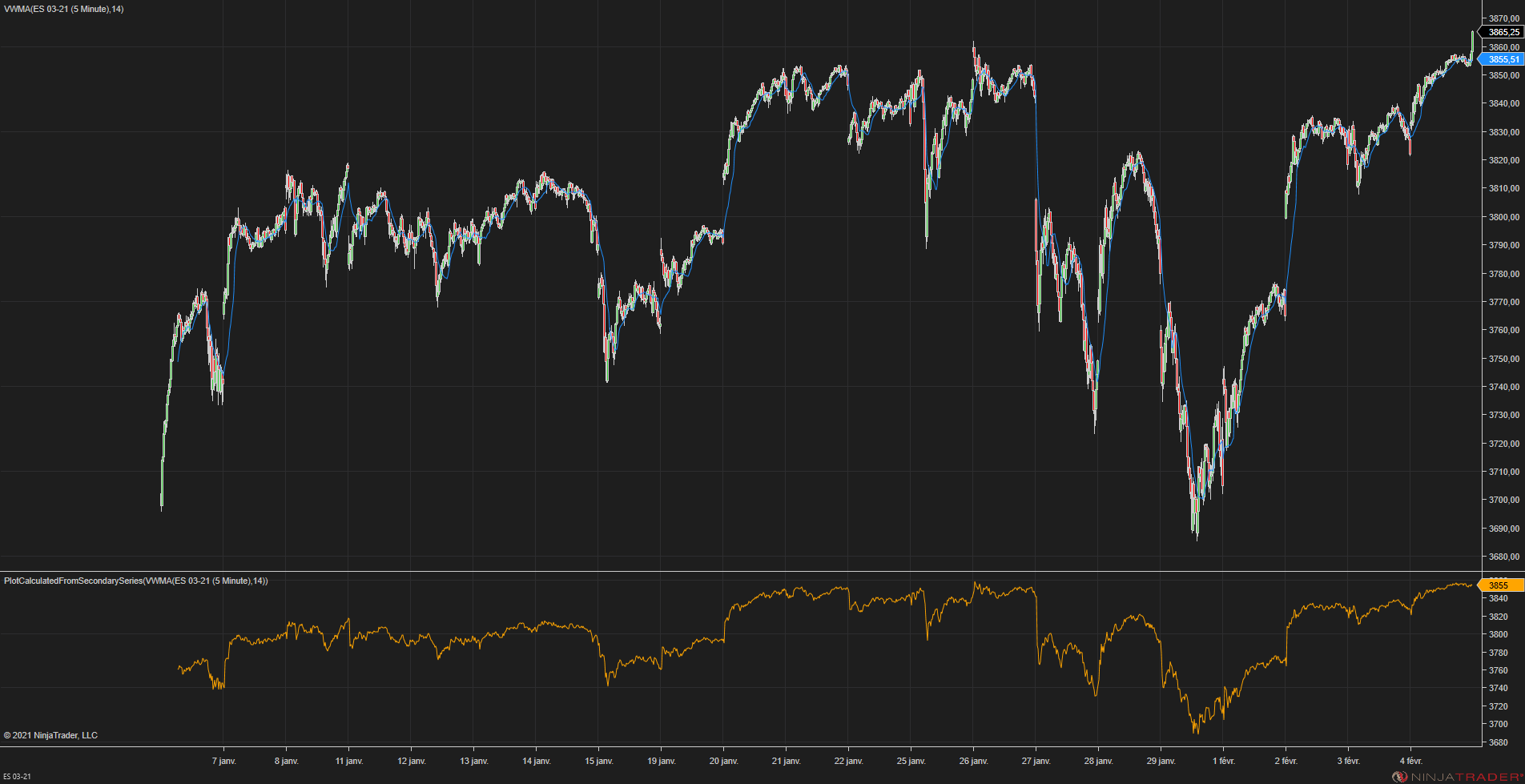
Task: Click the 3865,25 last price marker
Action: pyautogui.click(x=1503, y=32)
